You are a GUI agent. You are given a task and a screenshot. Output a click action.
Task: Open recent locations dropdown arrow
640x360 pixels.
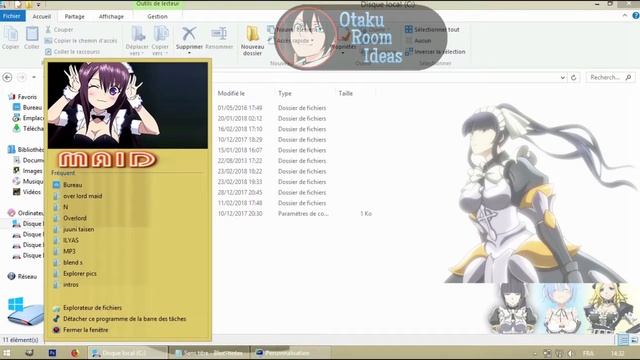[34, 77]
